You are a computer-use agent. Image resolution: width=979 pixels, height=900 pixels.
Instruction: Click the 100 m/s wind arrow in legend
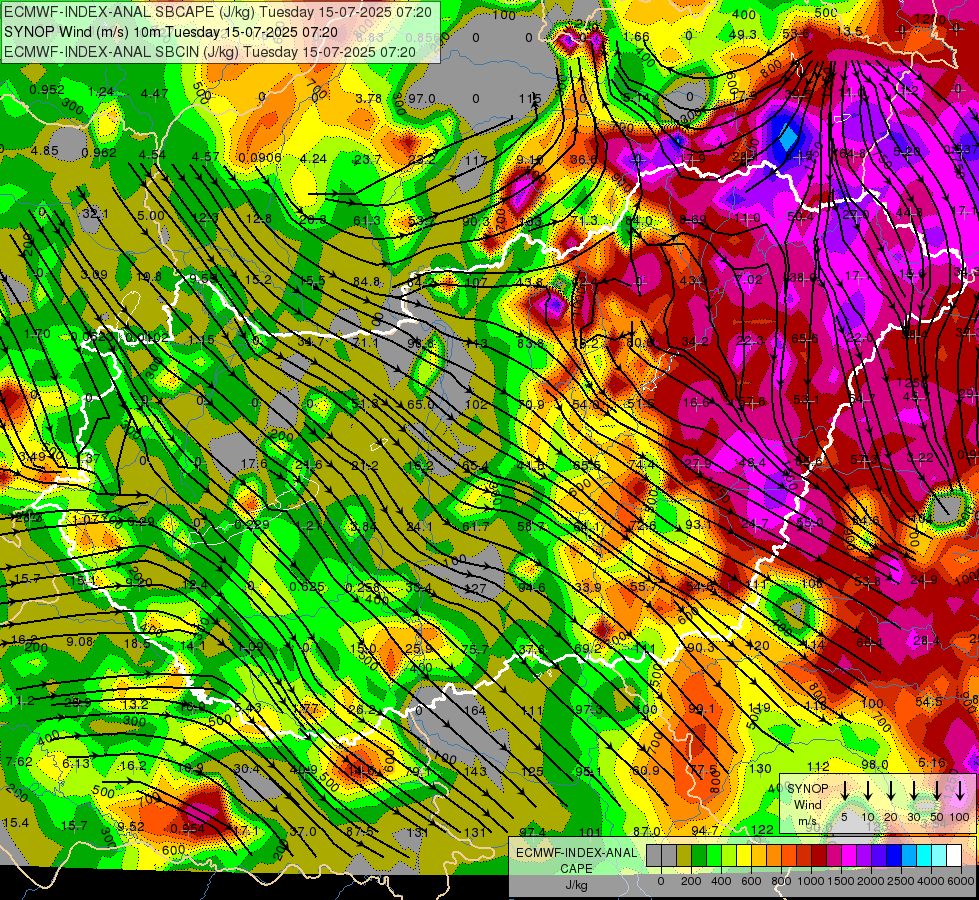click(960, 790)
